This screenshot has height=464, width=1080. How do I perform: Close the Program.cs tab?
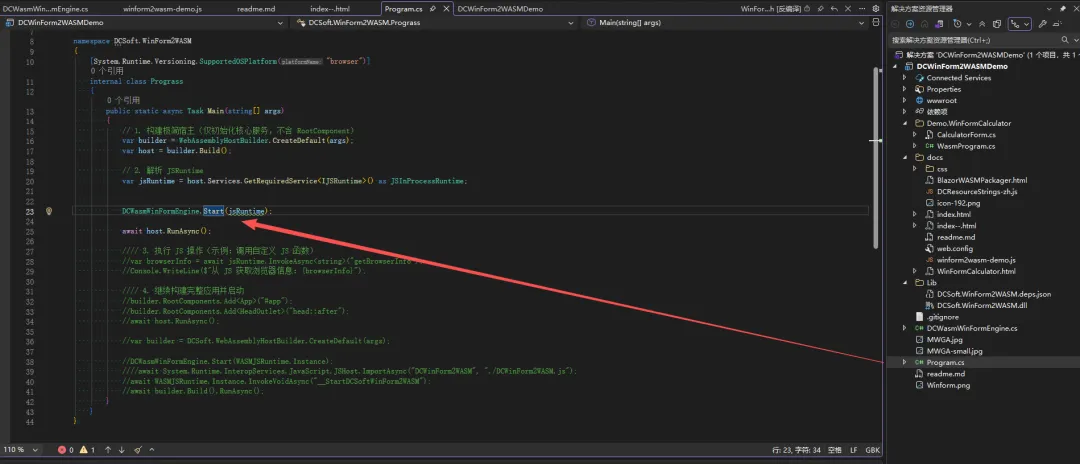tap(445, 9)
